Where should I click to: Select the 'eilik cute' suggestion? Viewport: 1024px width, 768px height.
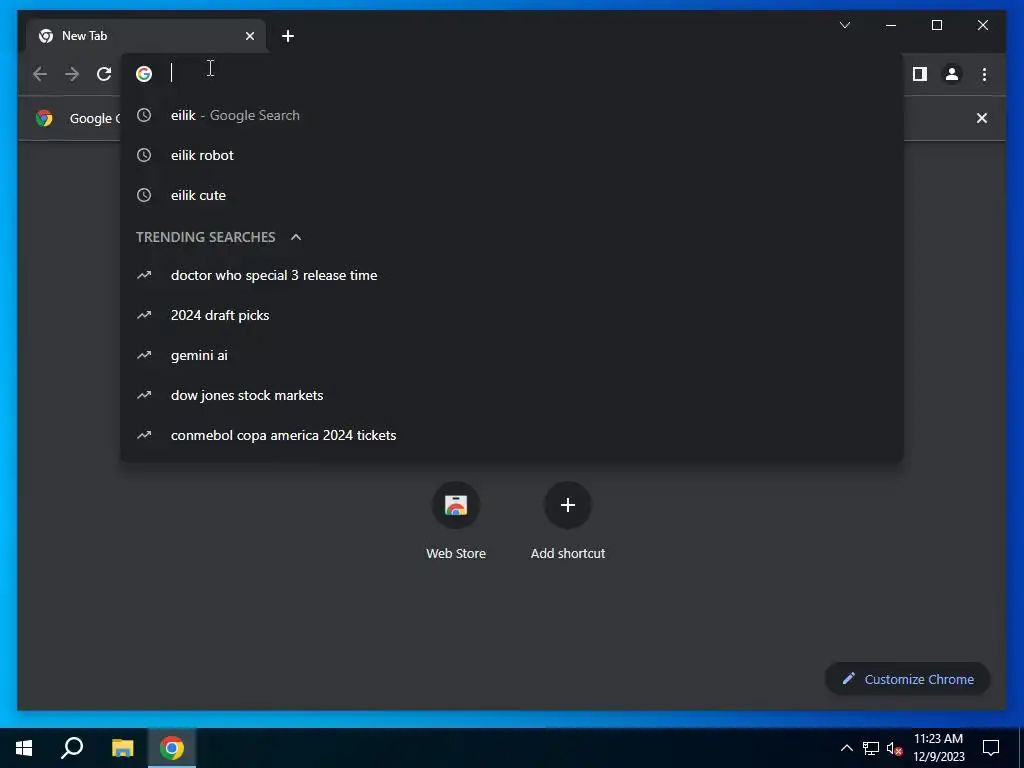pos(512,195)
